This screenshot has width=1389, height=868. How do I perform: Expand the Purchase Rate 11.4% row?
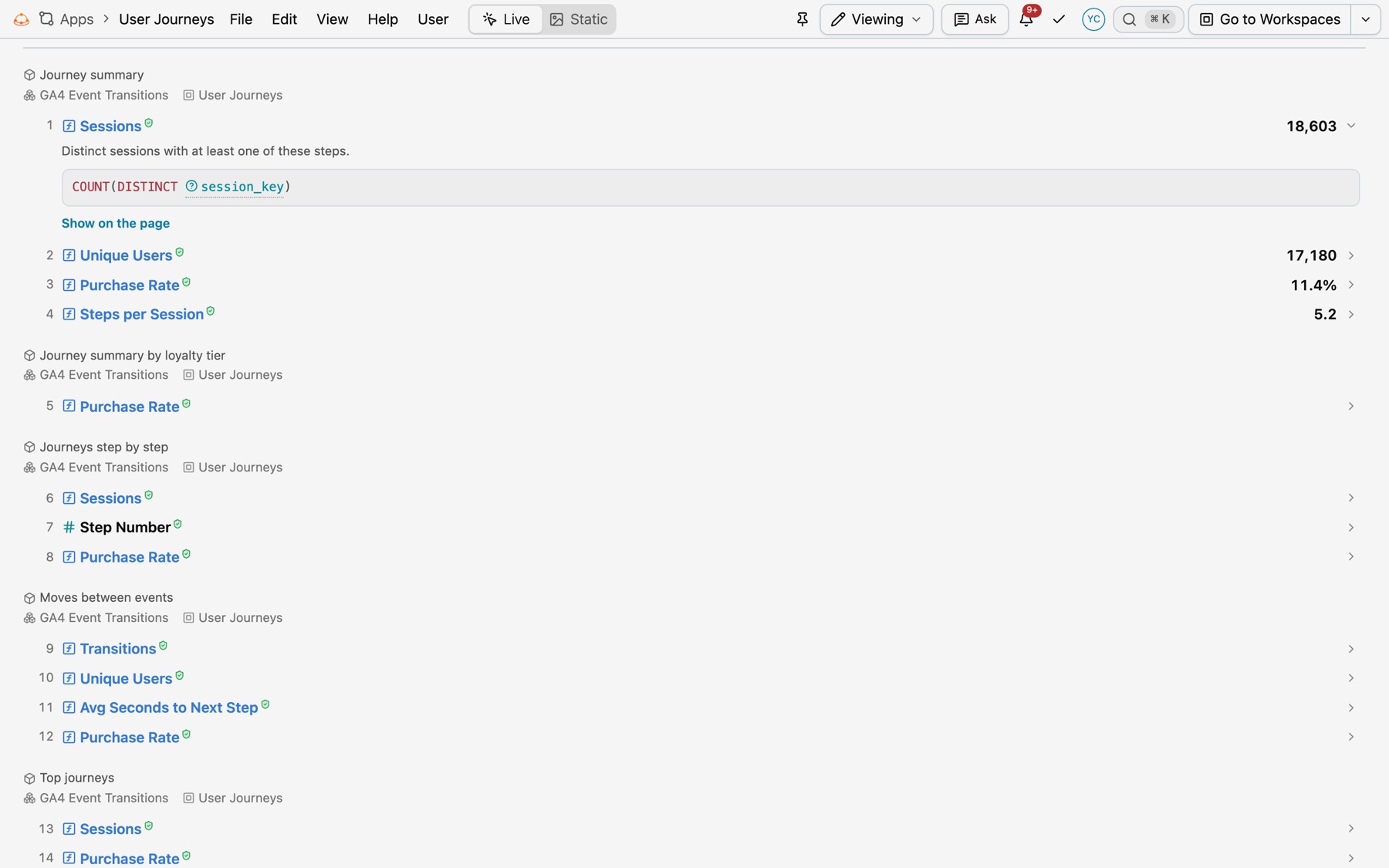click(x=1351, y=285)
